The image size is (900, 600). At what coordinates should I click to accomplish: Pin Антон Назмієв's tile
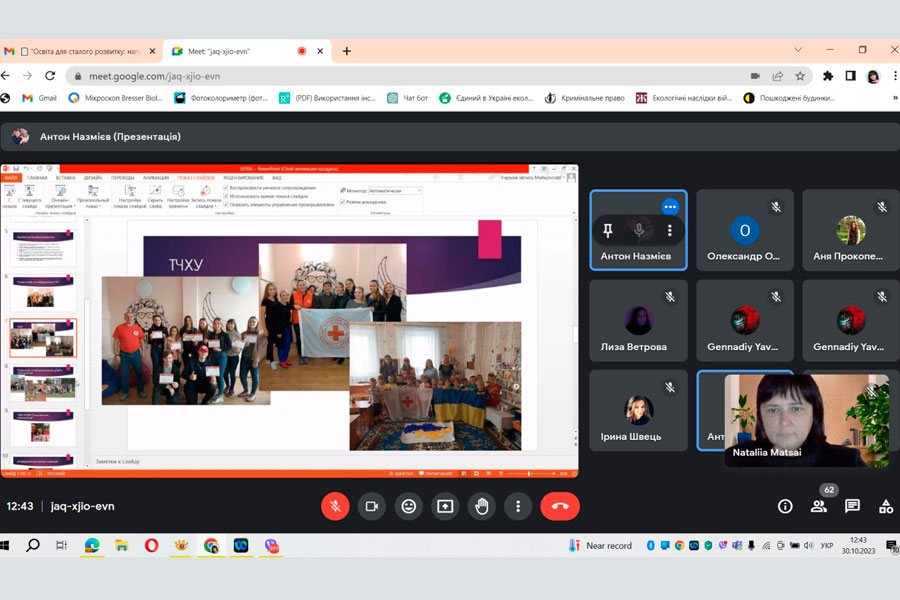click(x=608, y=230)
